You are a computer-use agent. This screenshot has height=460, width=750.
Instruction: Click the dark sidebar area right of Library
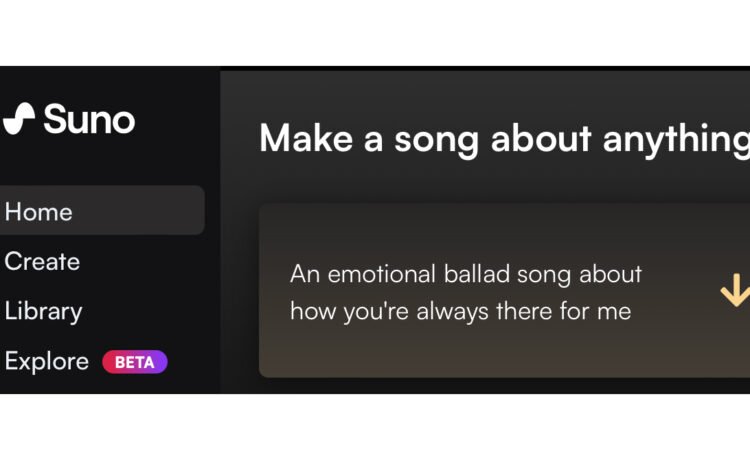(150, 312)
